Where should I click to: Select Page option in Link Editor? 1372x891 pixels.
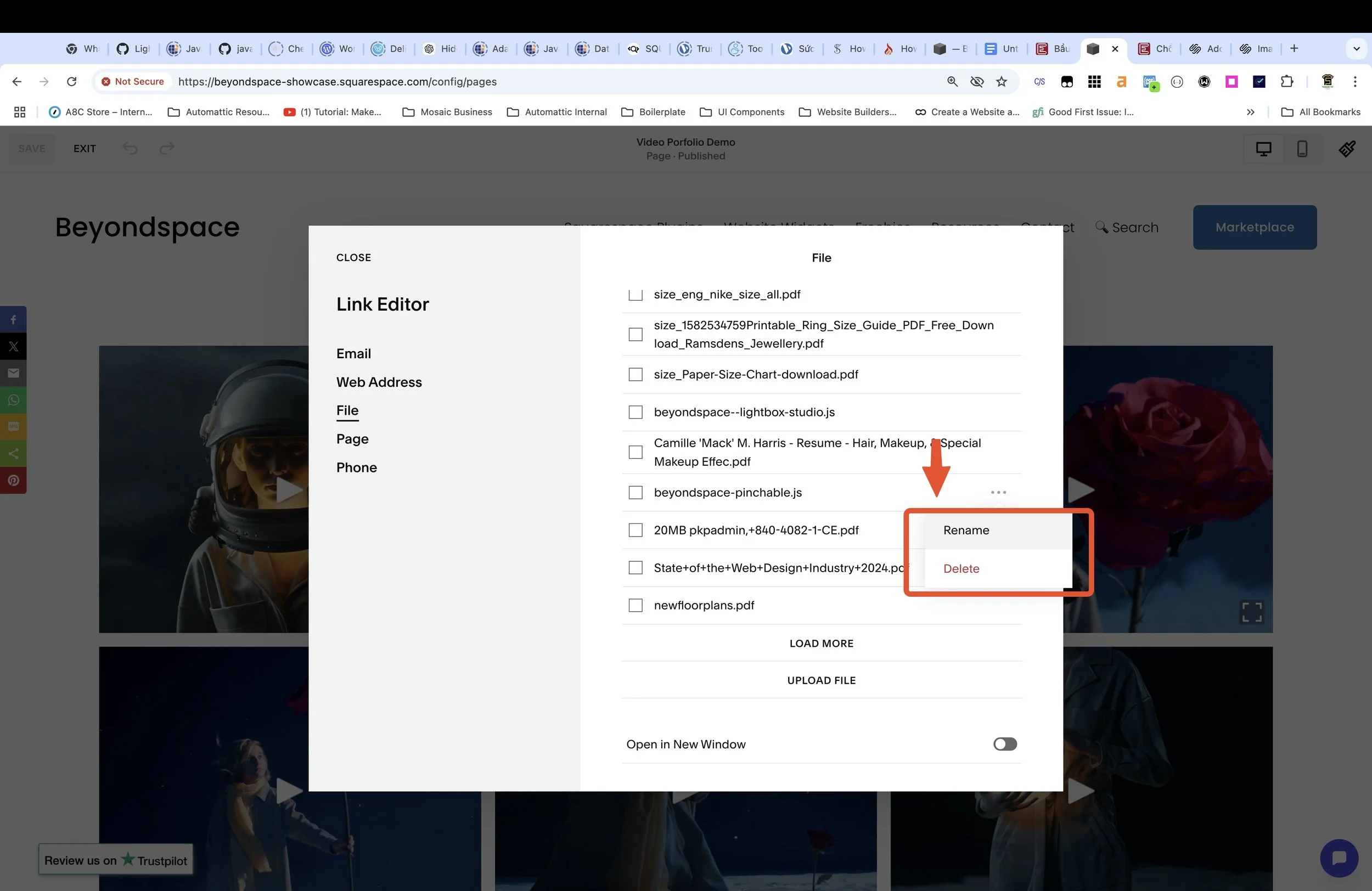[x=352, y=438]
